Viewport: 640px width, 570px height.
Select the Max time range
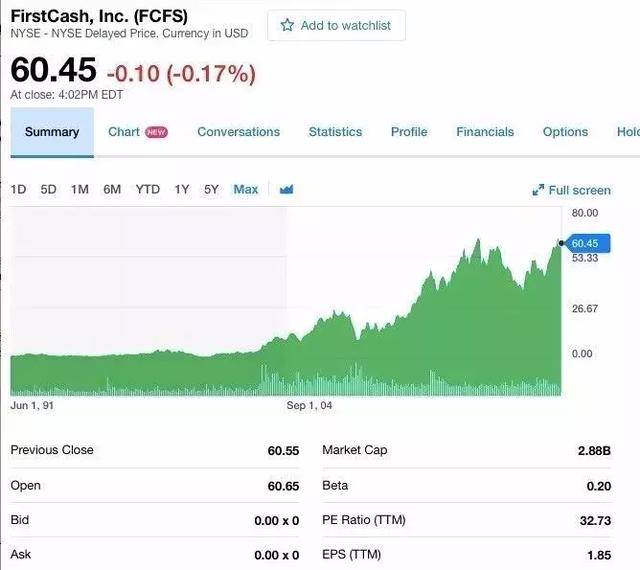[x=246, y=189]
